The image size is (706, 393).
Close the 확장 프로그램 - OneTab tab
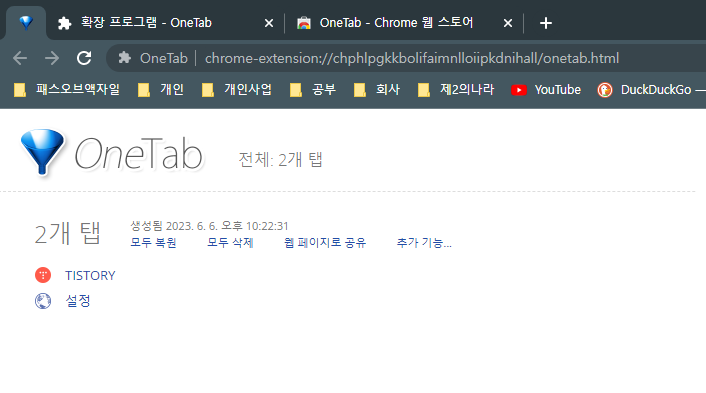(269, 23)
